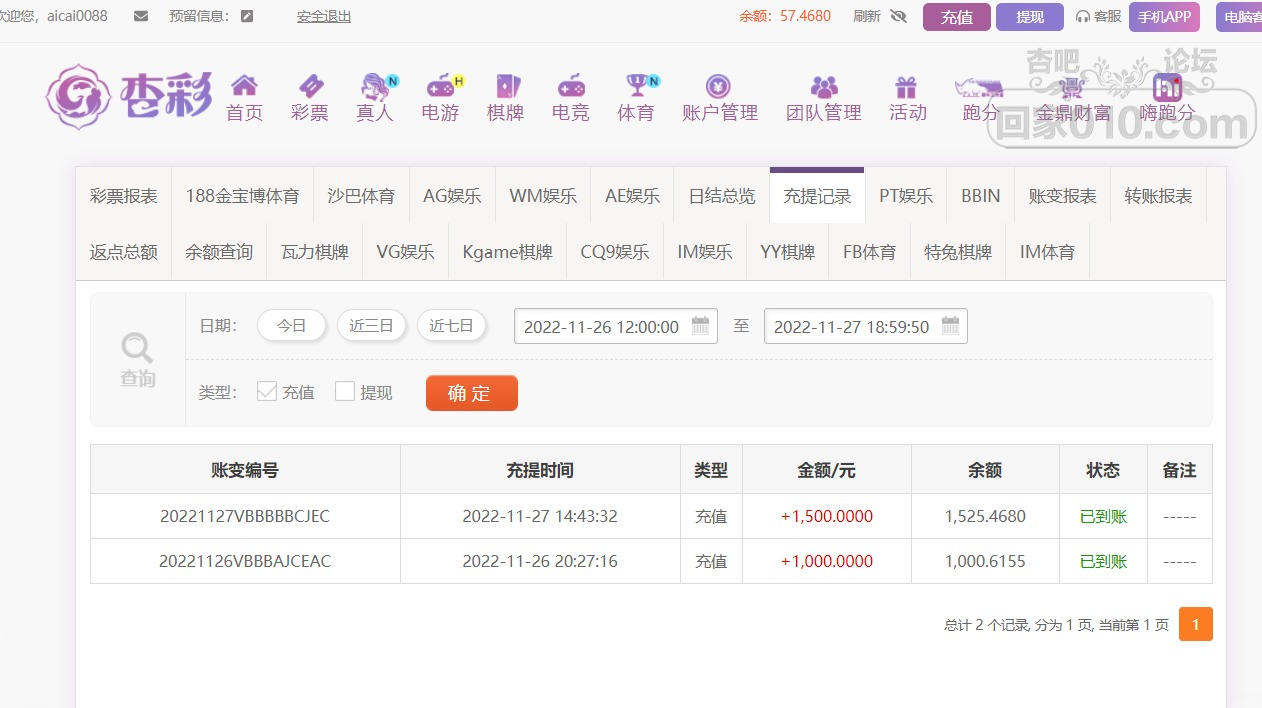Open the mail envelope icon
This screenshot has height=708, width=1262.
point(141,16)
